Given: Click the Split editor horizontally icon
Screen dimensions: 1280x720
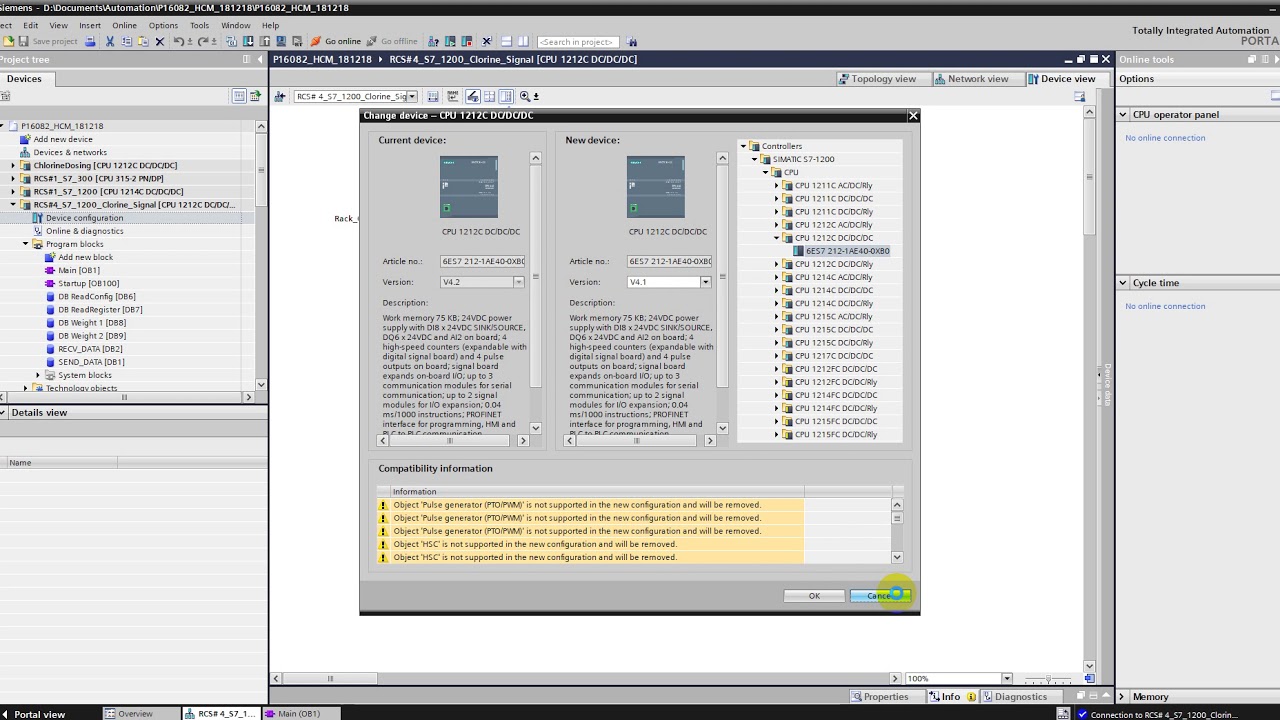Looking at the screenshot, I should point(506,41).
